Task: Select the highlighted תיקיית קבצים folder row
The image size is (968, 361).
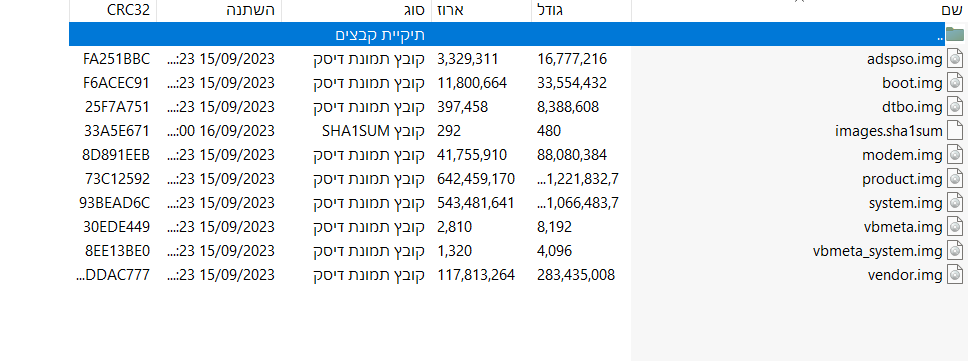Action: click(516, 35)
